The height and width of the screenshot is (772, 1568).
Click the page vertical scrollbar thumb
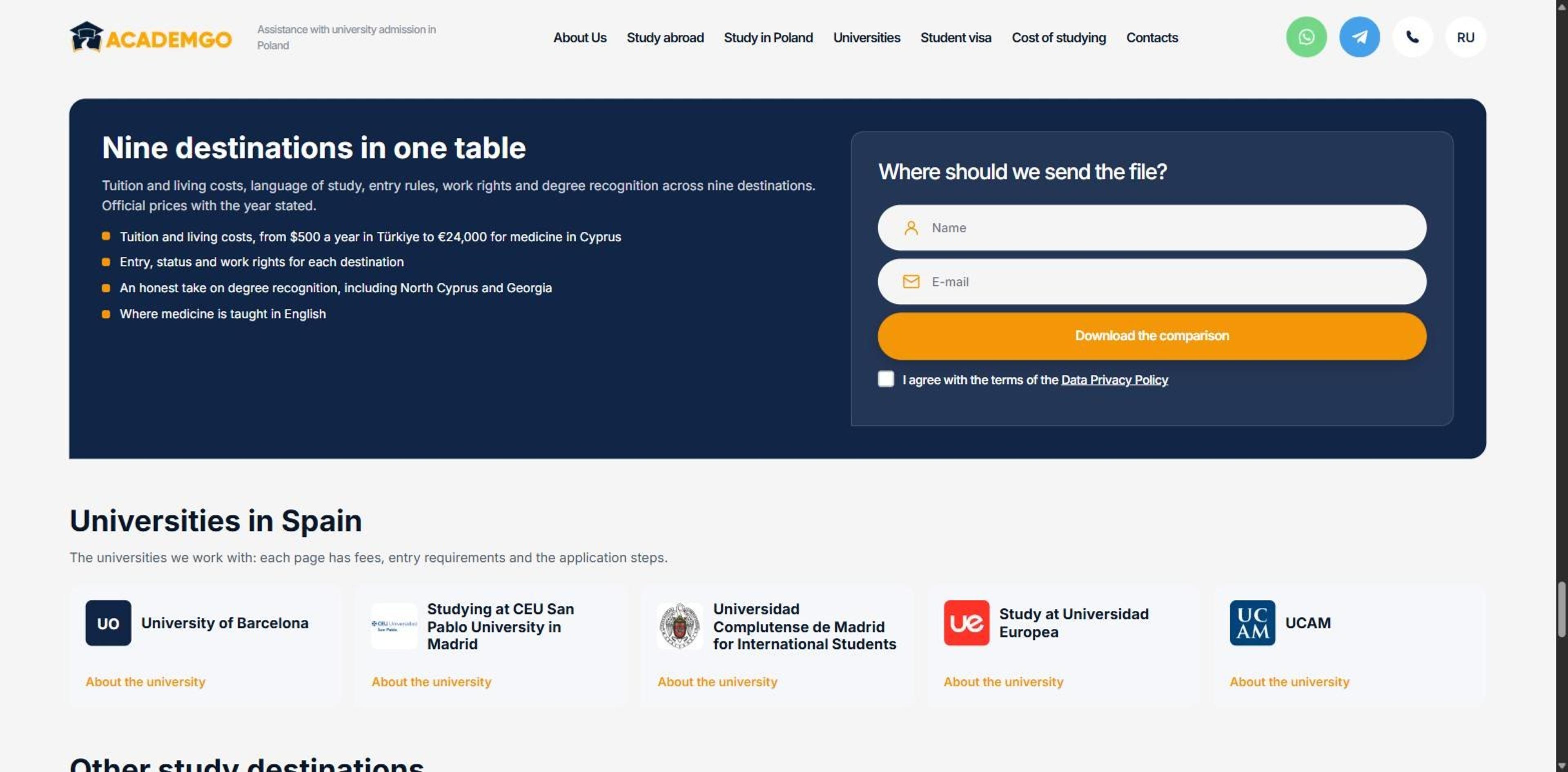[1561, 610]
